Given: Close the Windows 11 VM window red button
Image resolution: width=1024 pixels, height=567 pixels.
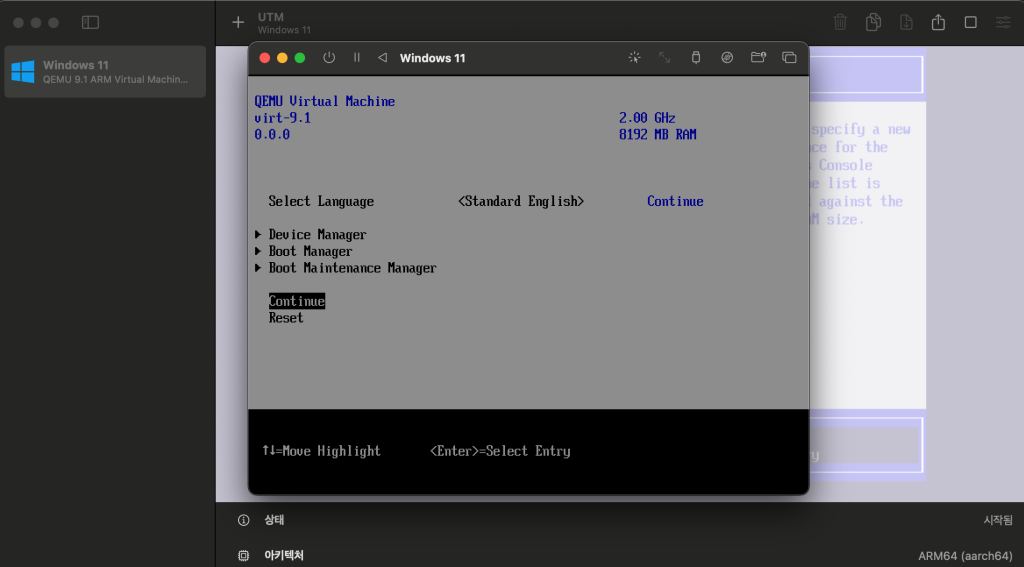Looking at the screenshot, I should coord(264,57).
